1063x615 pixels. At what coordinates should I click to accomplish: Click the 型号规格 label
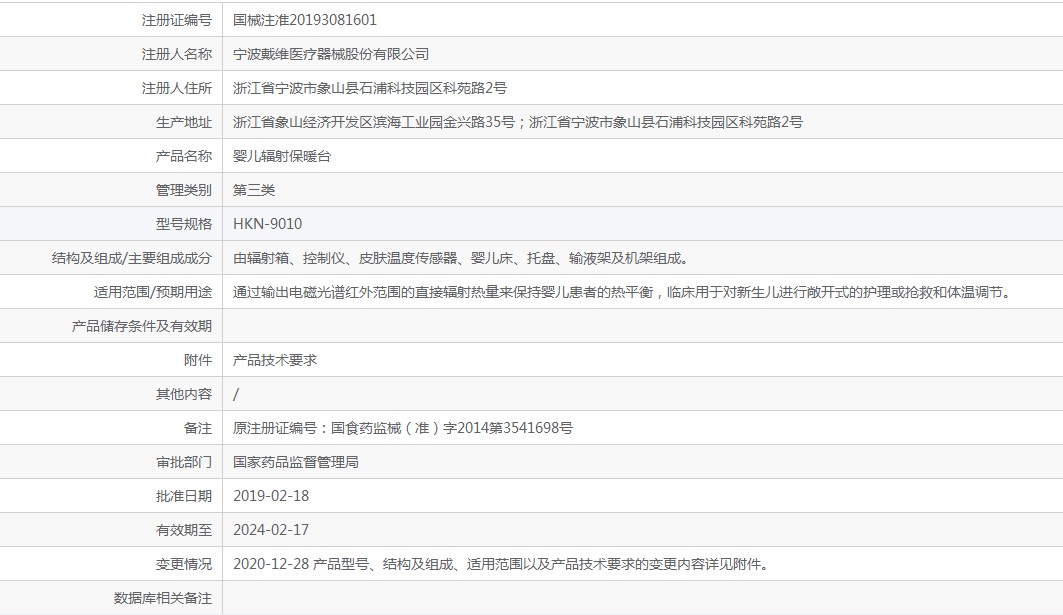coord(184,224)
